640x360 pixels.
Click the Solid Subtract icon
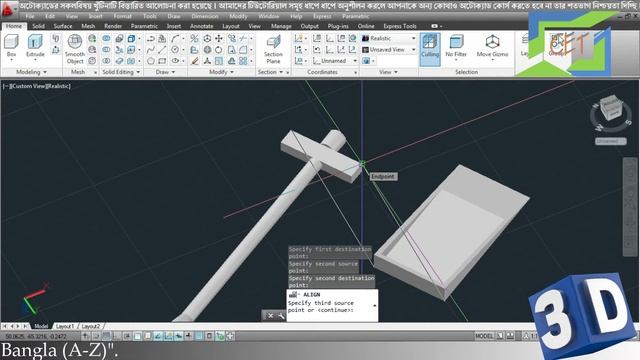tap(106, 50)
